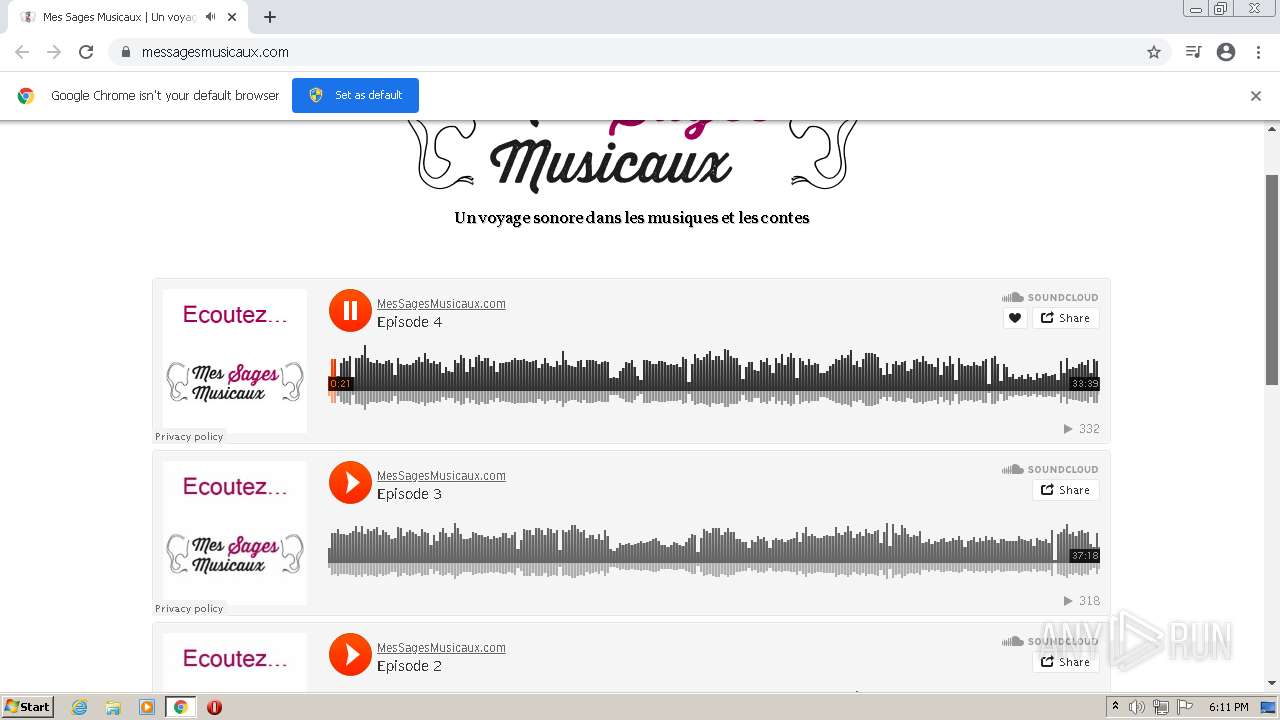1280x720 pixels.
Task: View site information lock icon
Action: point(126,52)
